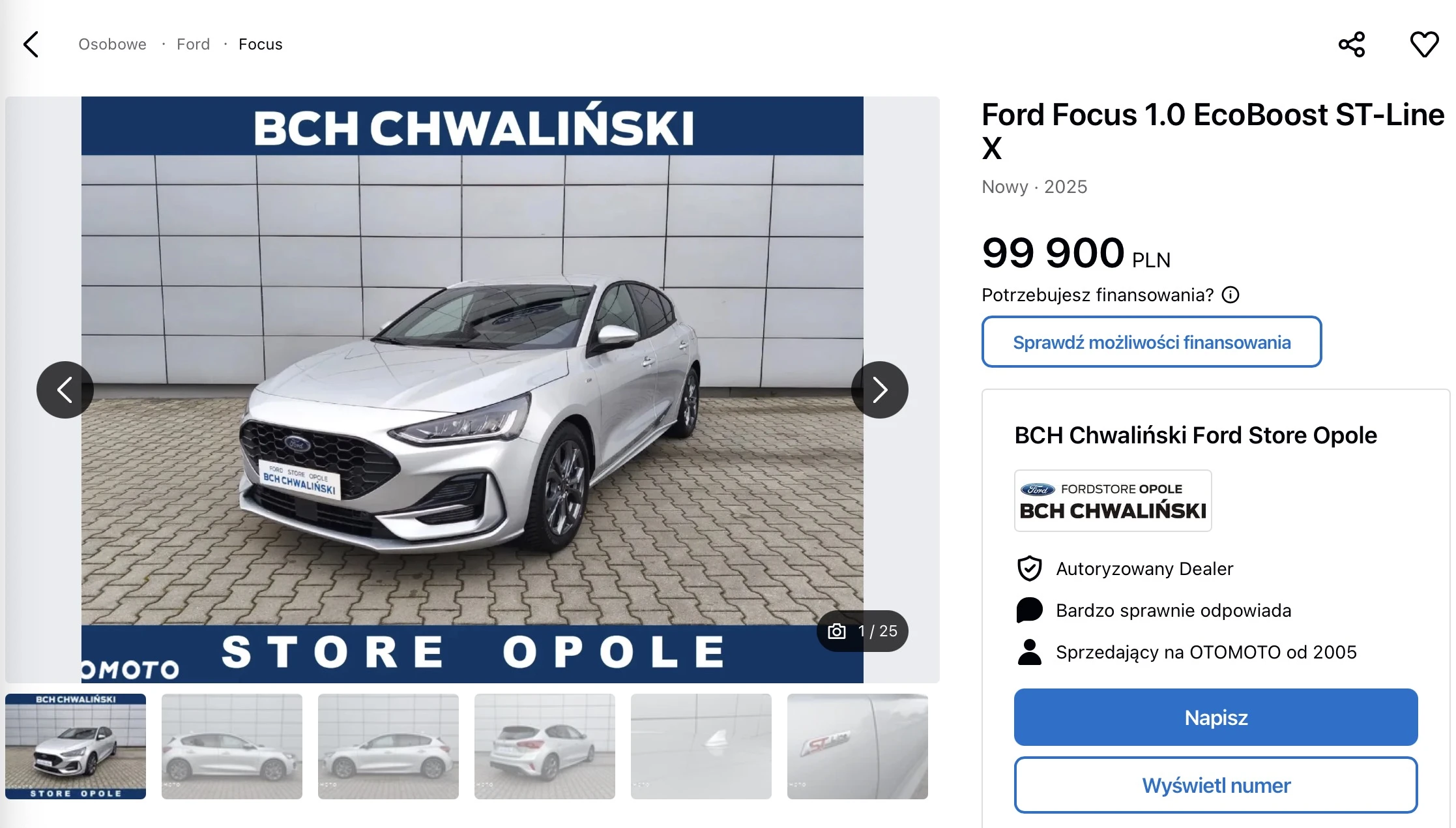Click the share icon

tap(1351, 44)
